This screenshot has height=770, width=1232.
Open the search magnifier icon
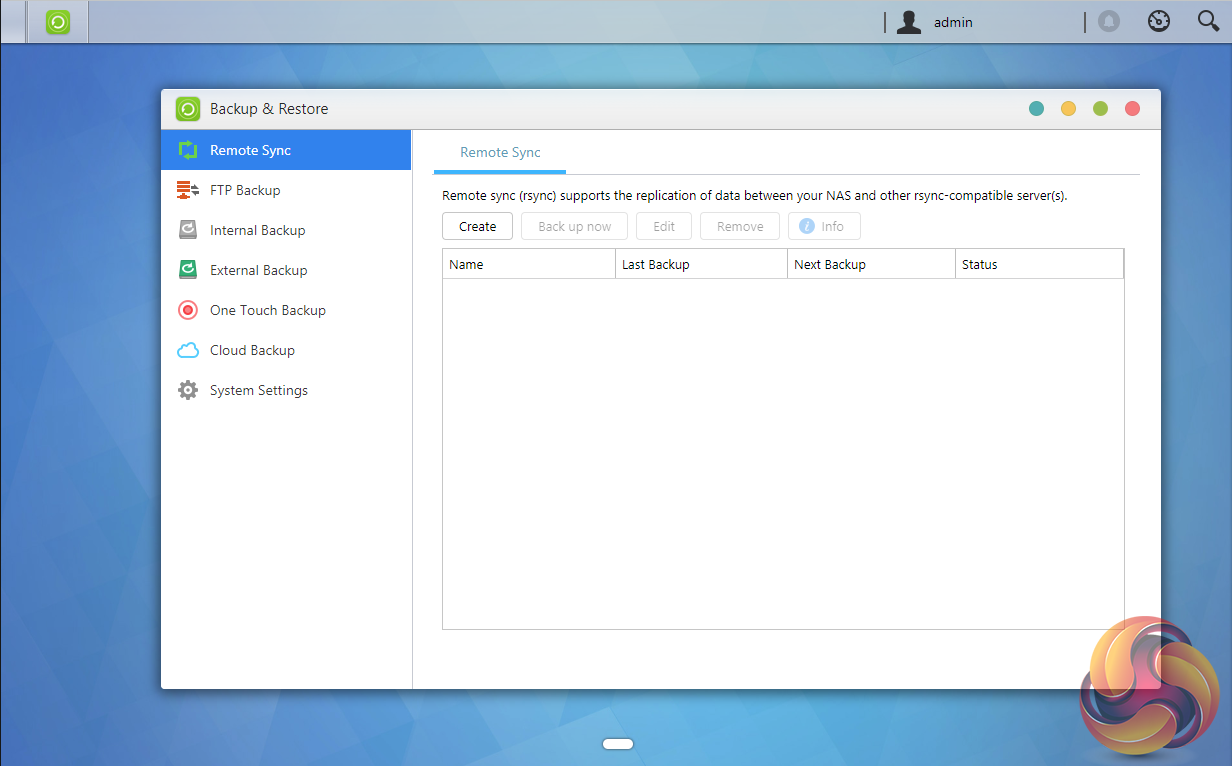tap(1208, 21)
